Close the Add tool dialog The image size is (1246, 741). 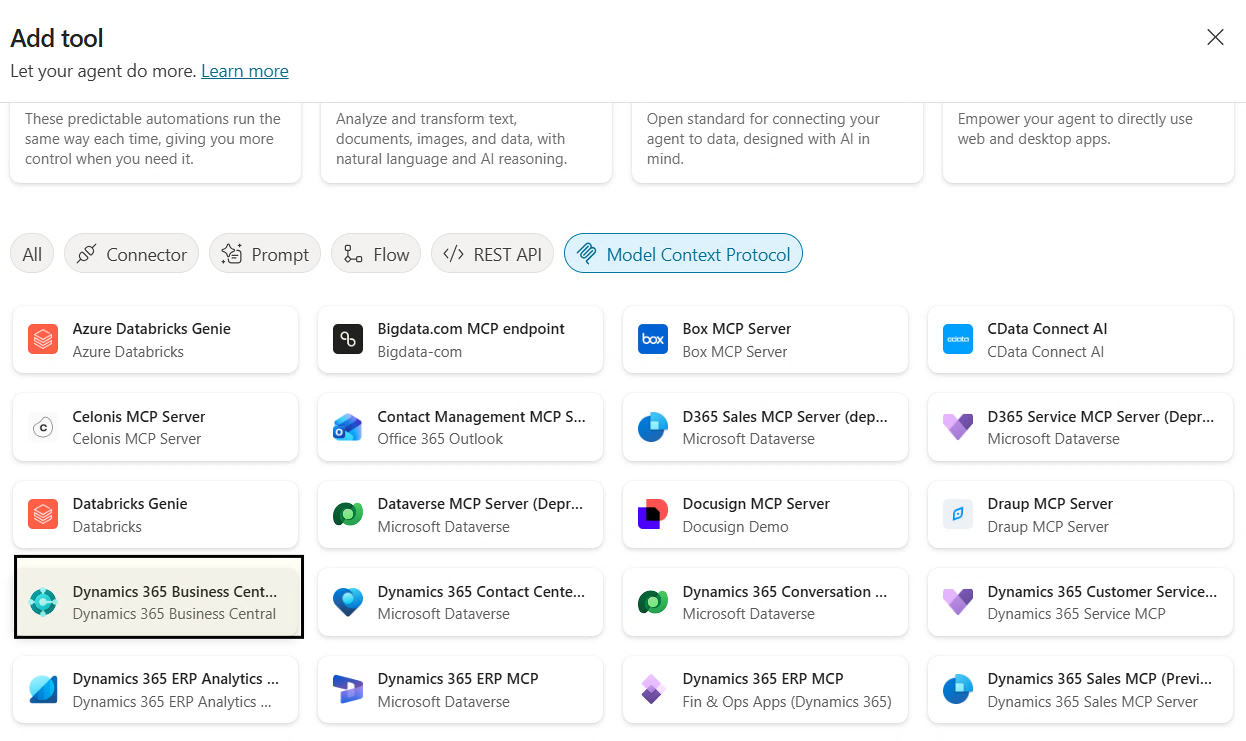point(1215,37)
